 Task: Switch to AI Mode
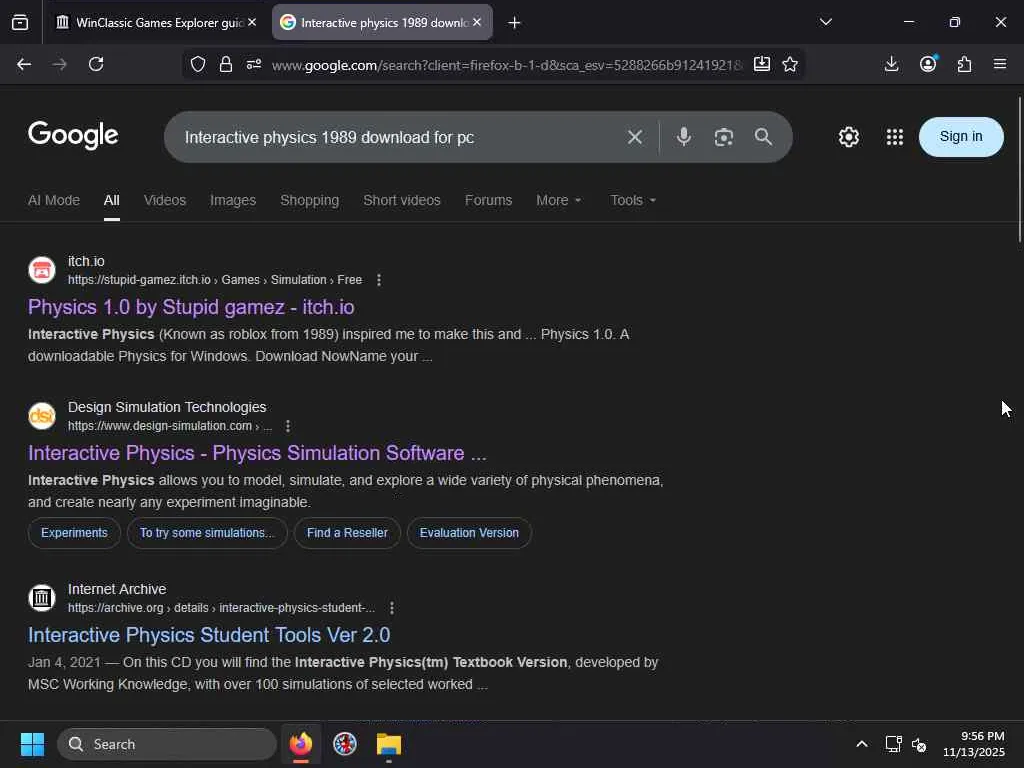(x=54, y=200)
